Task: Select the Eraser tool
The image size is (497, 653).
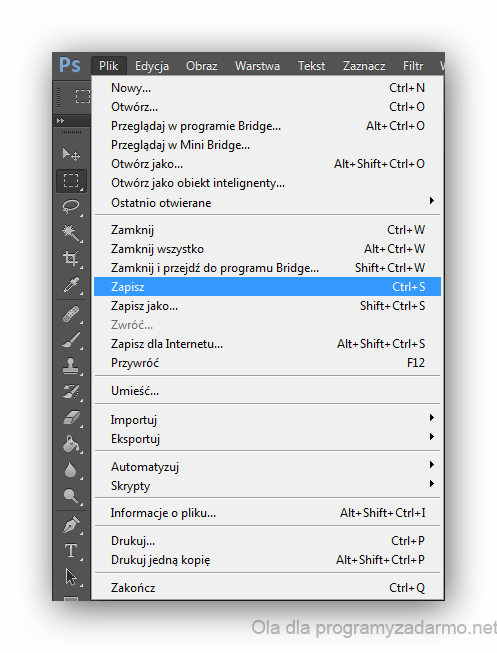Action: [71, 417]
